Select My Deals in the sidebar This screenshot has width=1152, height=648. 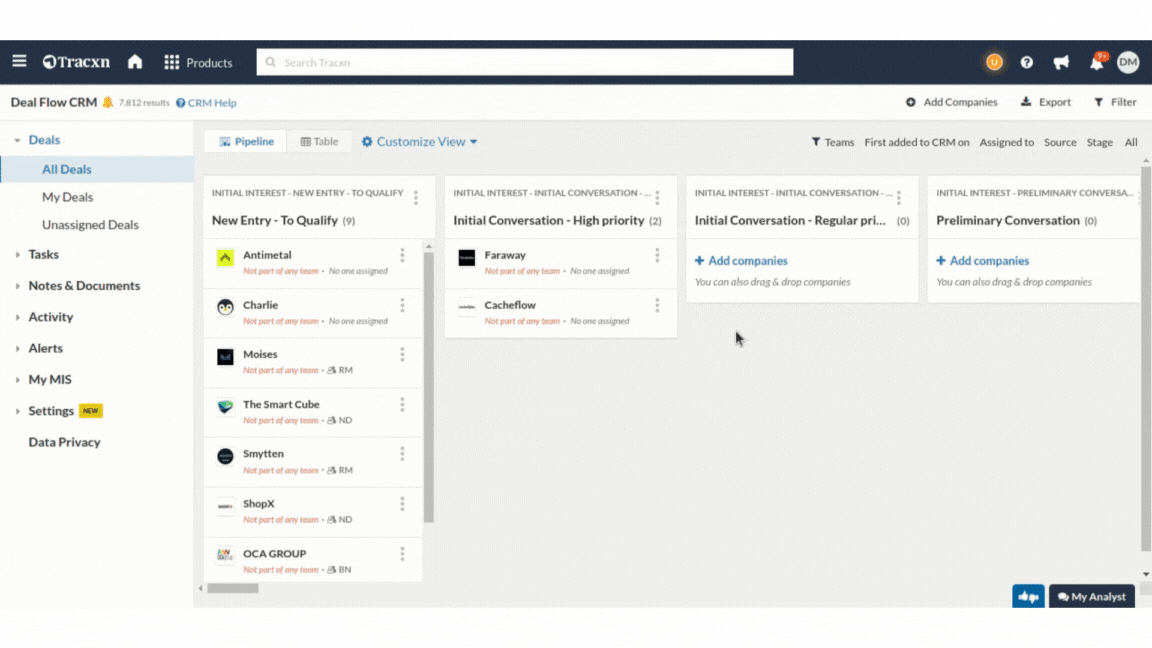(x=67, y=197)
